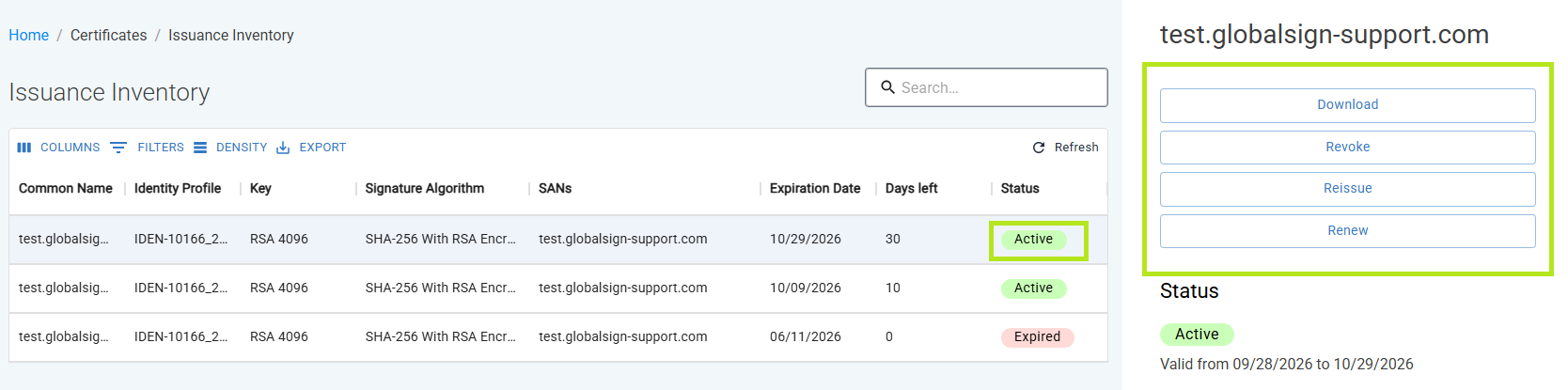Click the Days left value 0
The width and height of the screenshot is (1568, 390).
[889, 337]
